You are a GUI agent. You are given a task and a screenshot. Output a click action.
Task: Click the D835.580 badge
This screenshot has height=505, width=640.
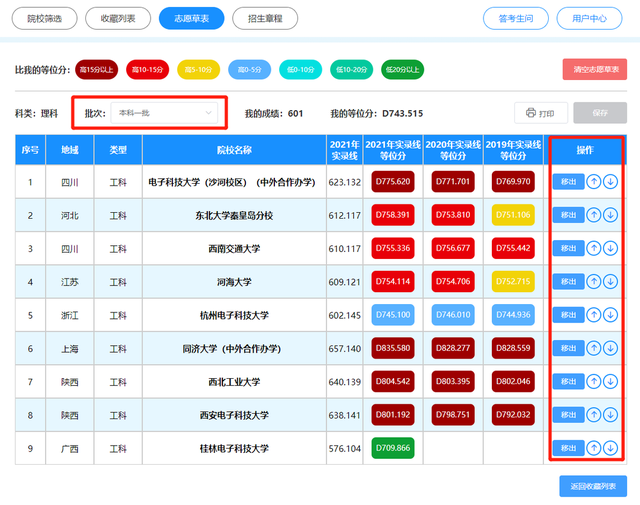click(x=393, y=348)
